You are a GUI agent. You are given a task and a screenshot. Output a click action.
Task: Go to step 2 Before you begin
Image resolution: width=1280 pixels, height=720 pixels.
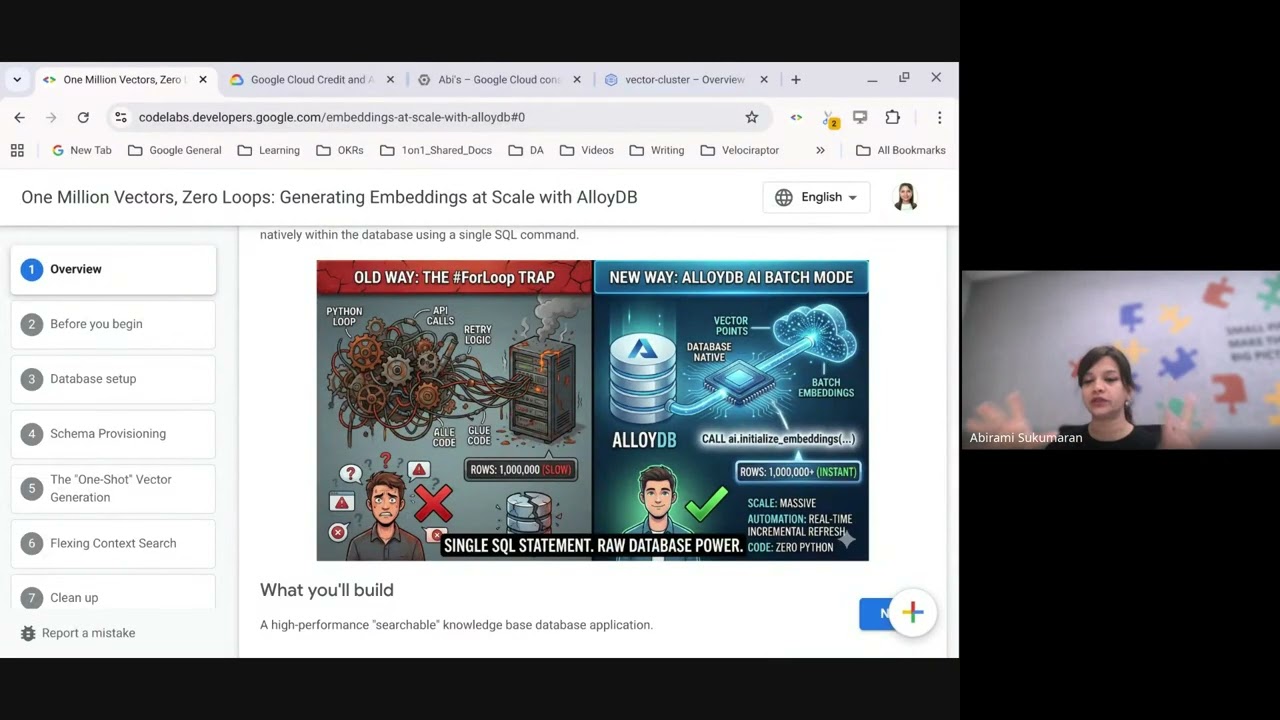point(113,324)
